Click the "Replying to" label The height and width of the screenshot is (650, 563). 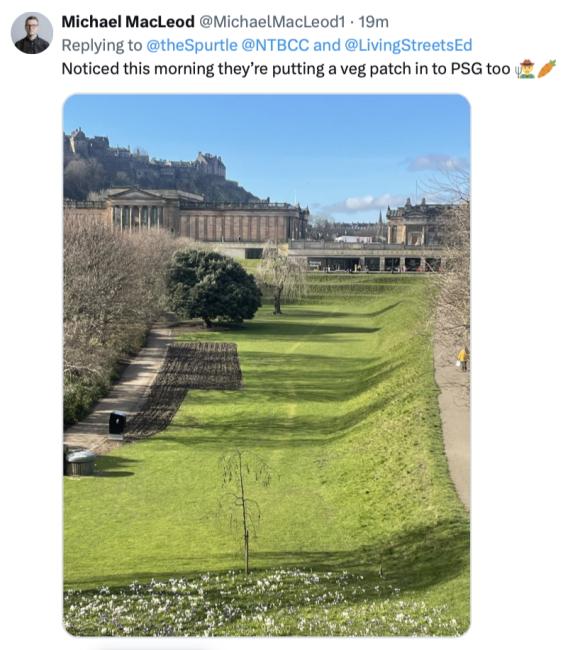click(102, 45)
